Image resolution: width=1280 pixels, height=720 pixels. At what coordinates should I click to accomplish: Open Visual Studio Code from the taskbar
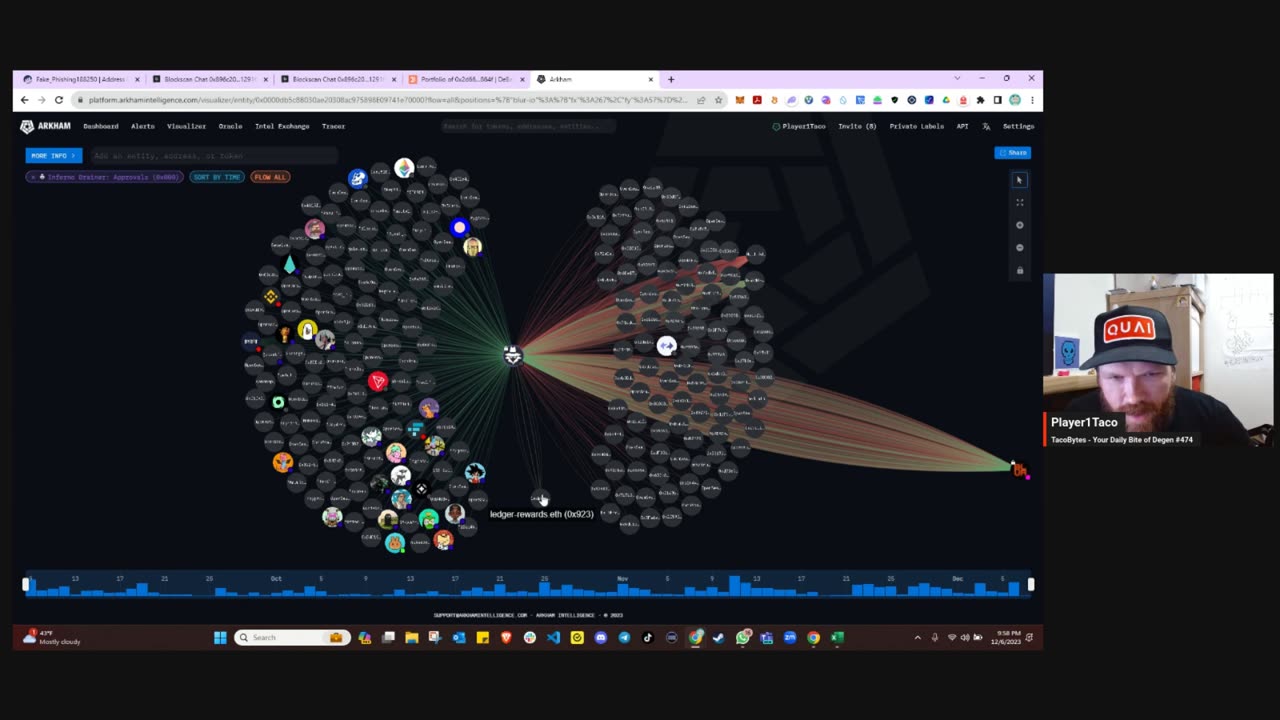tap(553, 637)
